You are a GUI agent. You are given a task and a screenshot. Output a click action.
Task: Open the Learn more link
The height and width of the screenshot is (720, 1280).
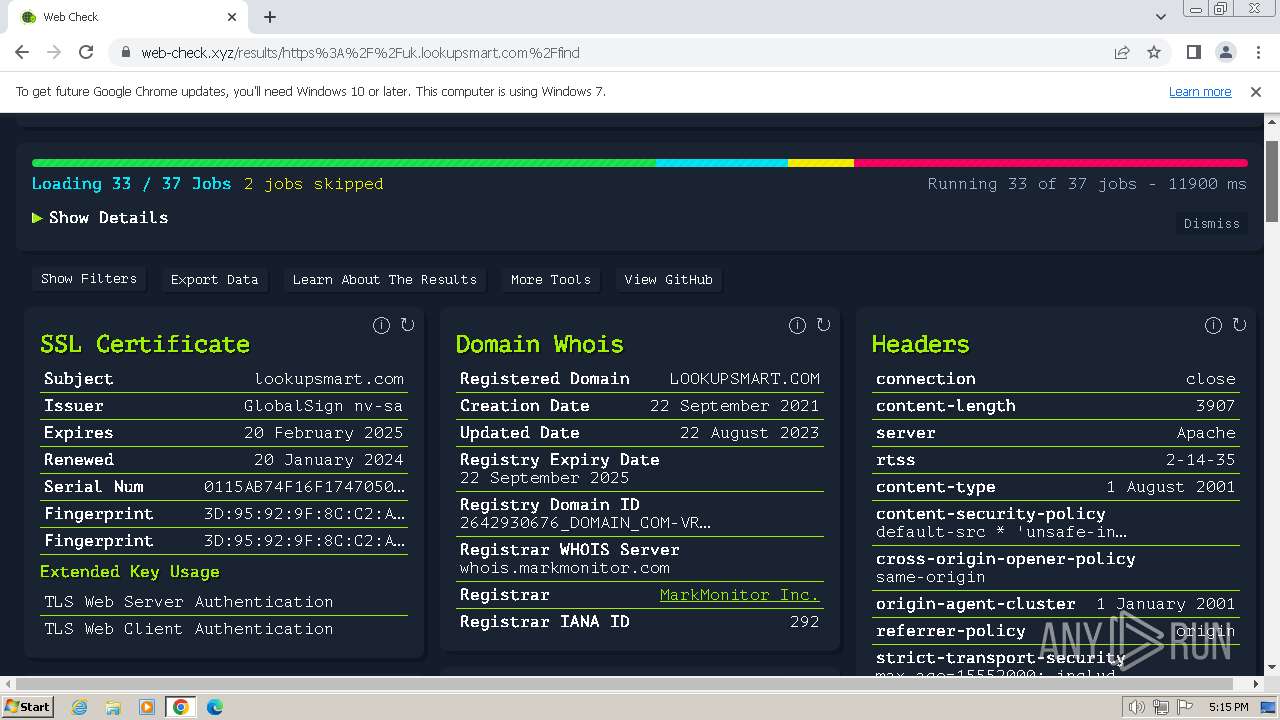click(x=1200, y=91)
